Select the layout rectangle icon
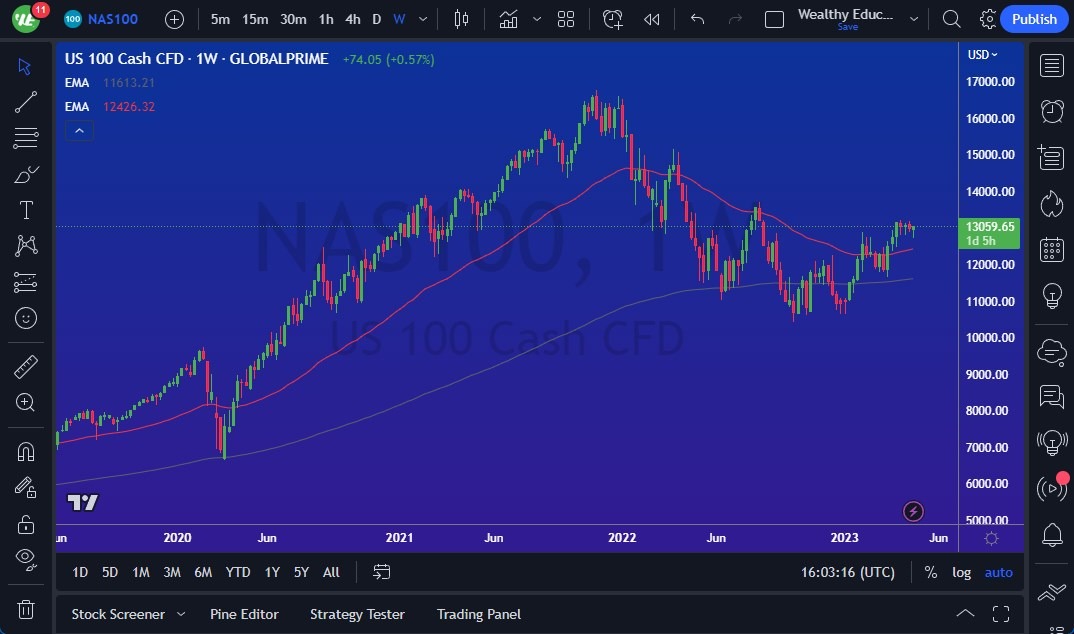The height and width of the screenshot is (634, 1074). [774, 19]
